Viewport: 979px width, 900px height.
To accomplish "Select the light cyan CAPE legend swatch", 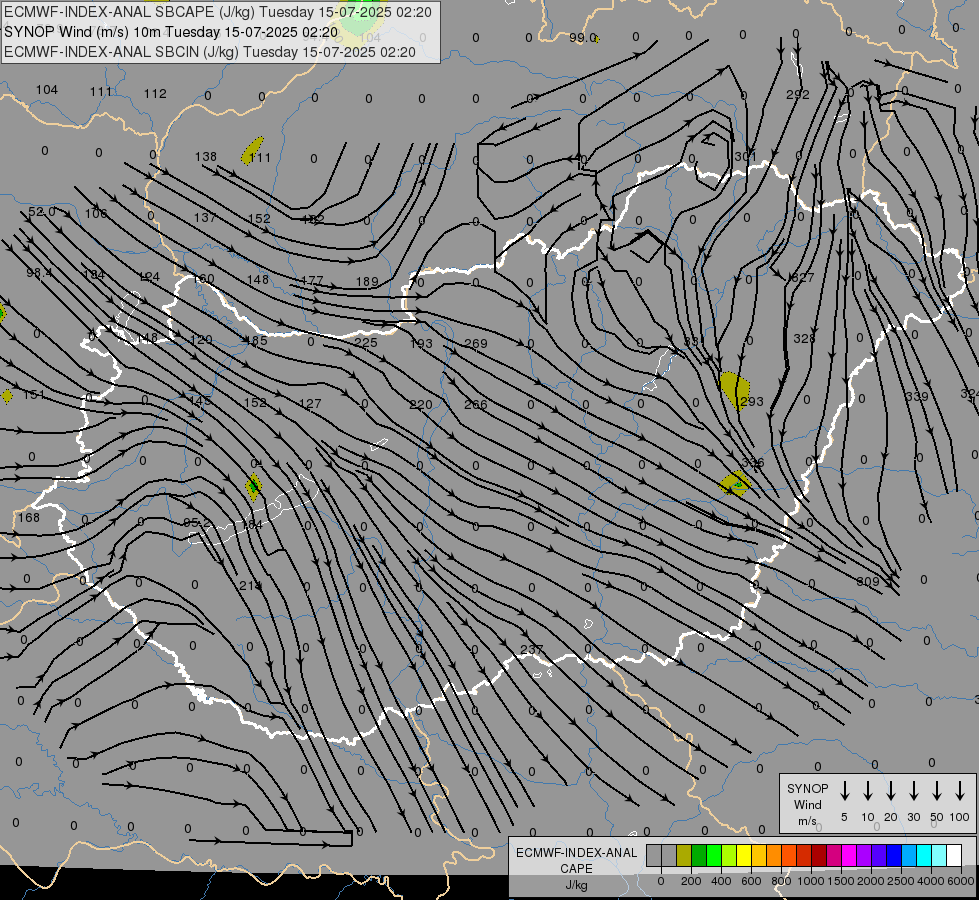I will coord(939,855).
